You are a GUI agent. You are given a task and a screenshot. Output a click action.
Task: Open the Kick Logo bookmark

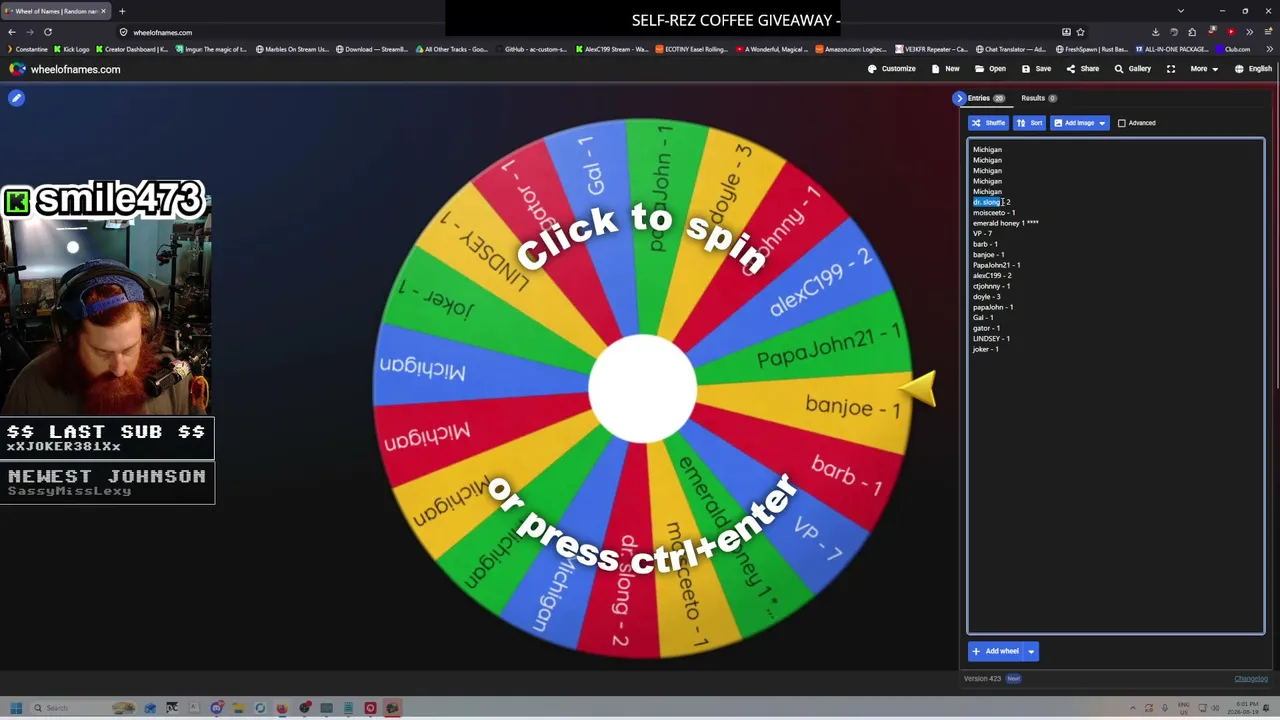point(71,49)
